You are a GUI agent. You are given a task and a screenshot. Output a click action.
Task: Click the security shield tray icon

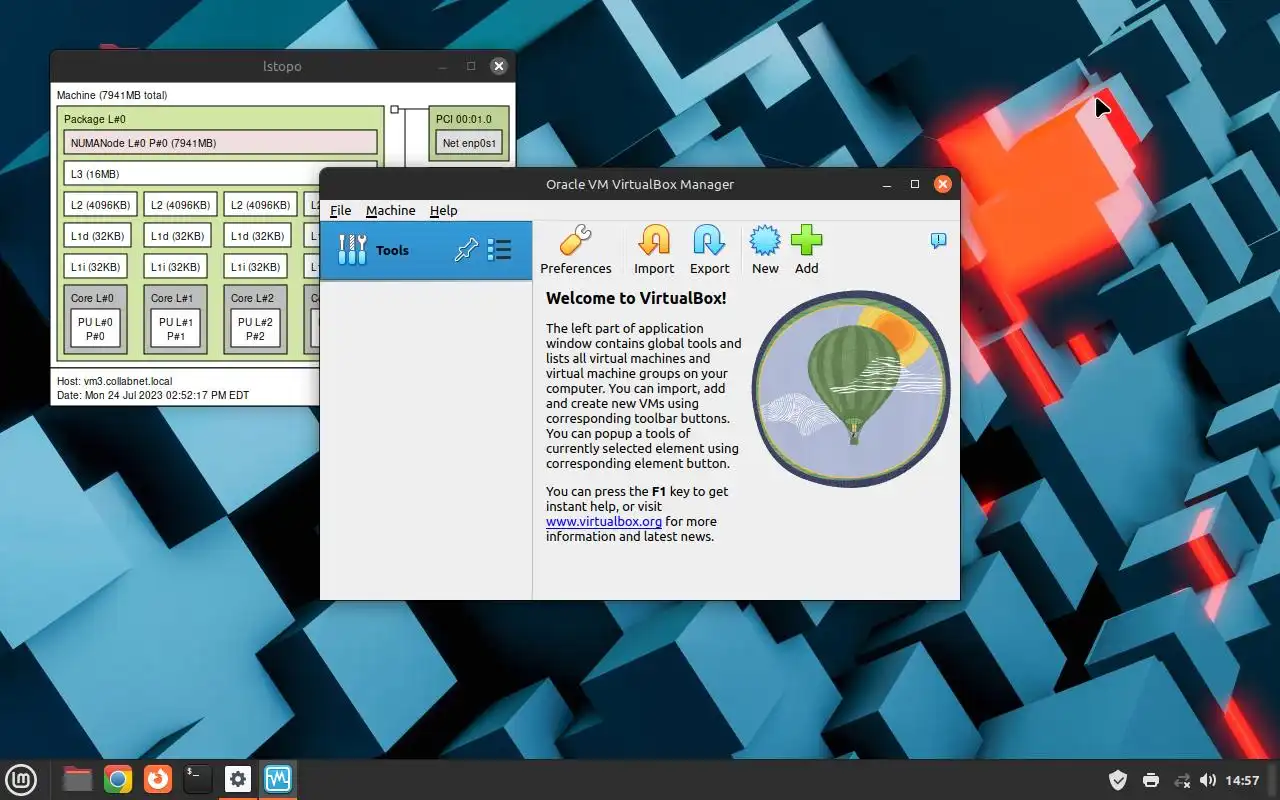click(x=1118, y=780)
